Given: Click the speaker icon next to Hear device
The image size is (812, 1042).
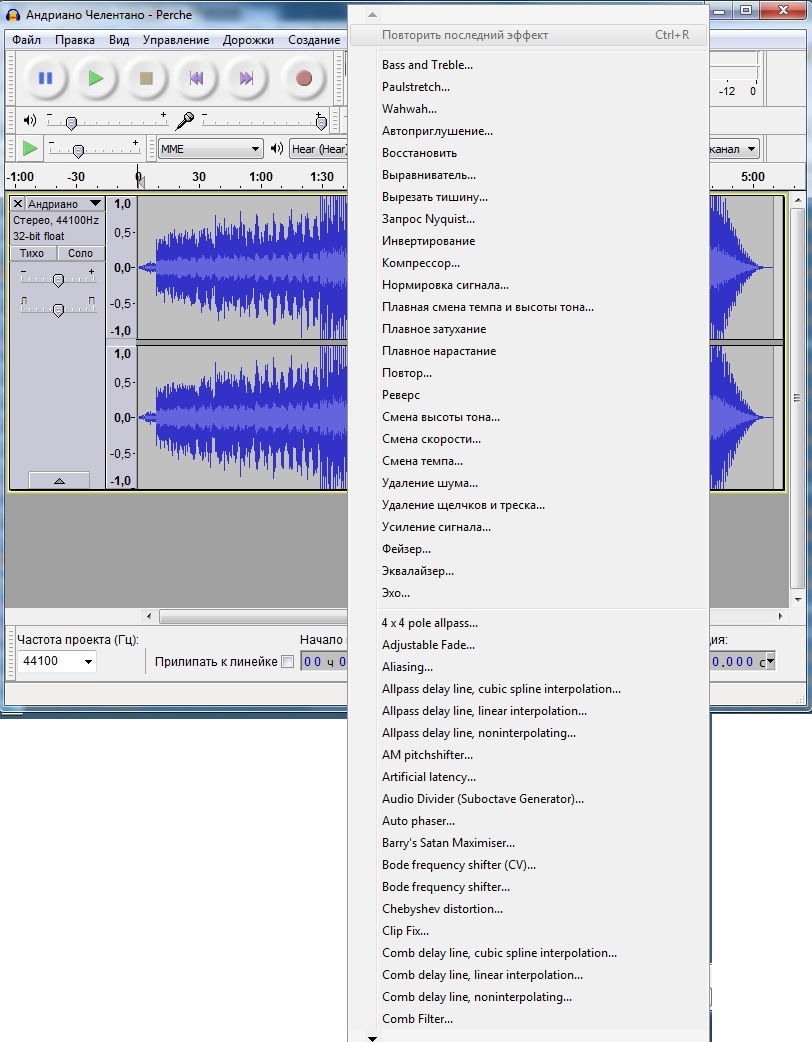Looking at the screenshot, I should pos(276,148).
